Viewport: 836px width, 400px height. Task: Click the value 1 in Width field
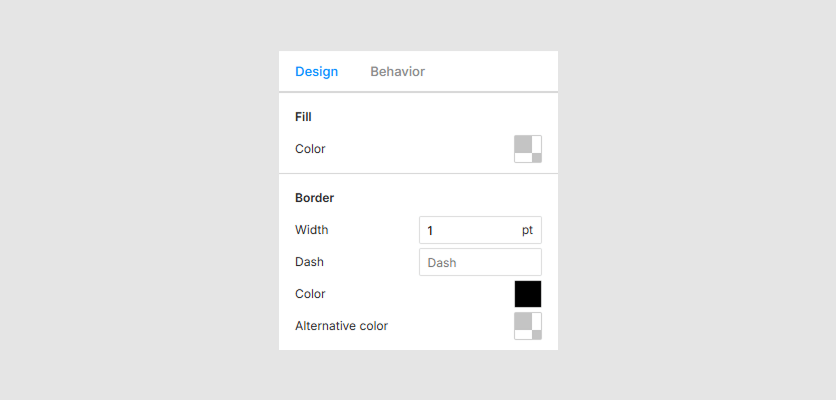pyautogui.click(x=431, y=231)
